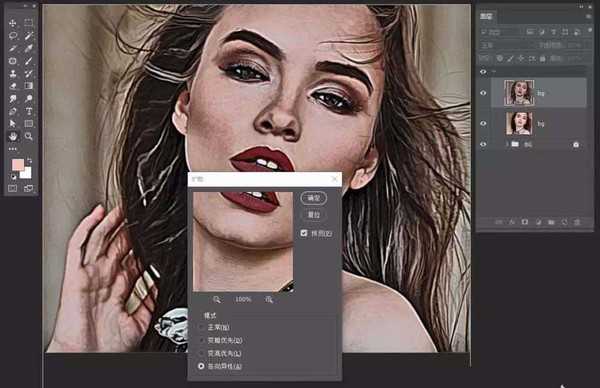Select the Path Selection arrow tool
The image size is (600, 388).
pyautogui.click(x=13, y=123)
